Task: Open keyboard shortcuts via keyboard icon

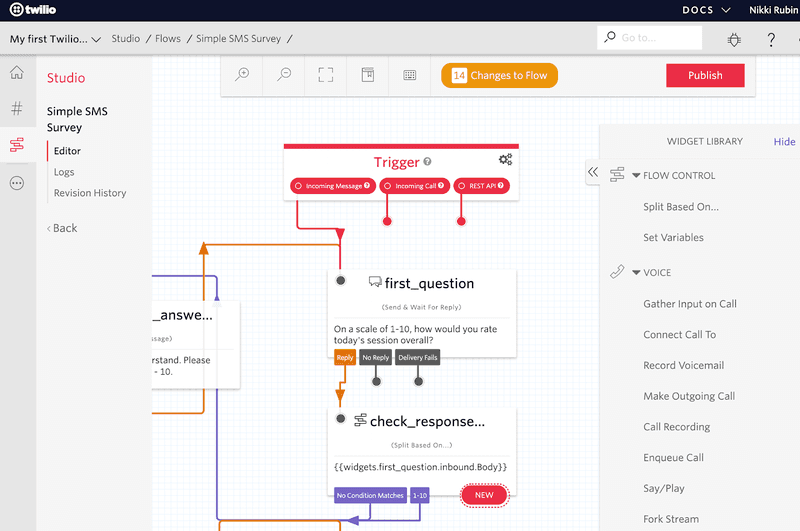Action: click(409, 75)
